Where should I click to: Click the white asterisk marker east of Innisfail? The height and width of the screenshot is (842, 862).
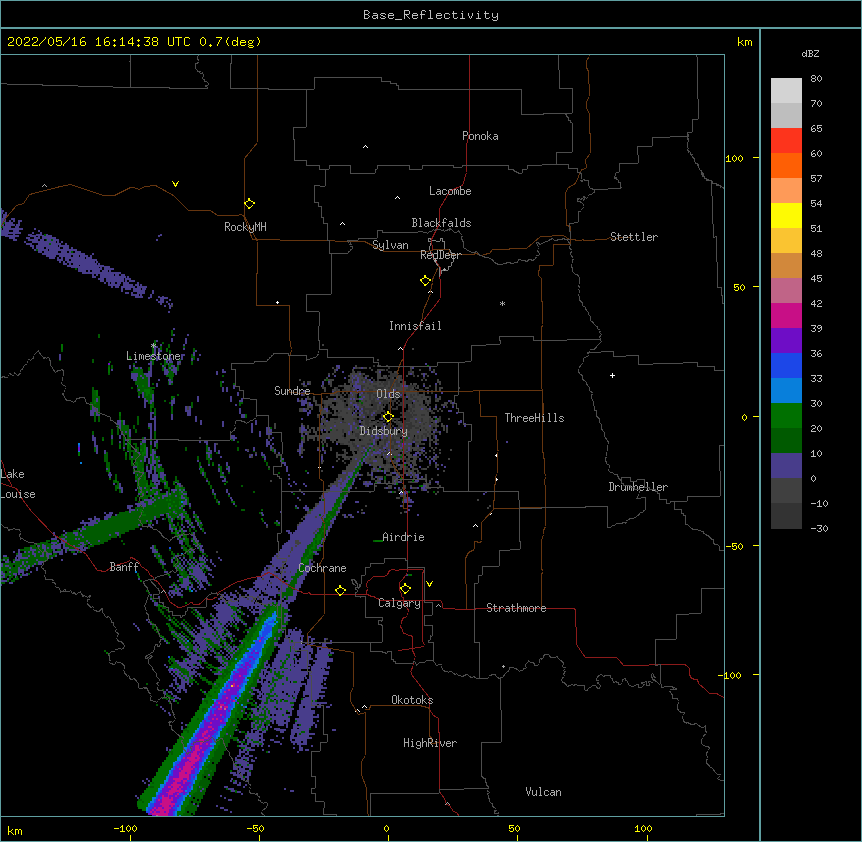coord(502,303)
